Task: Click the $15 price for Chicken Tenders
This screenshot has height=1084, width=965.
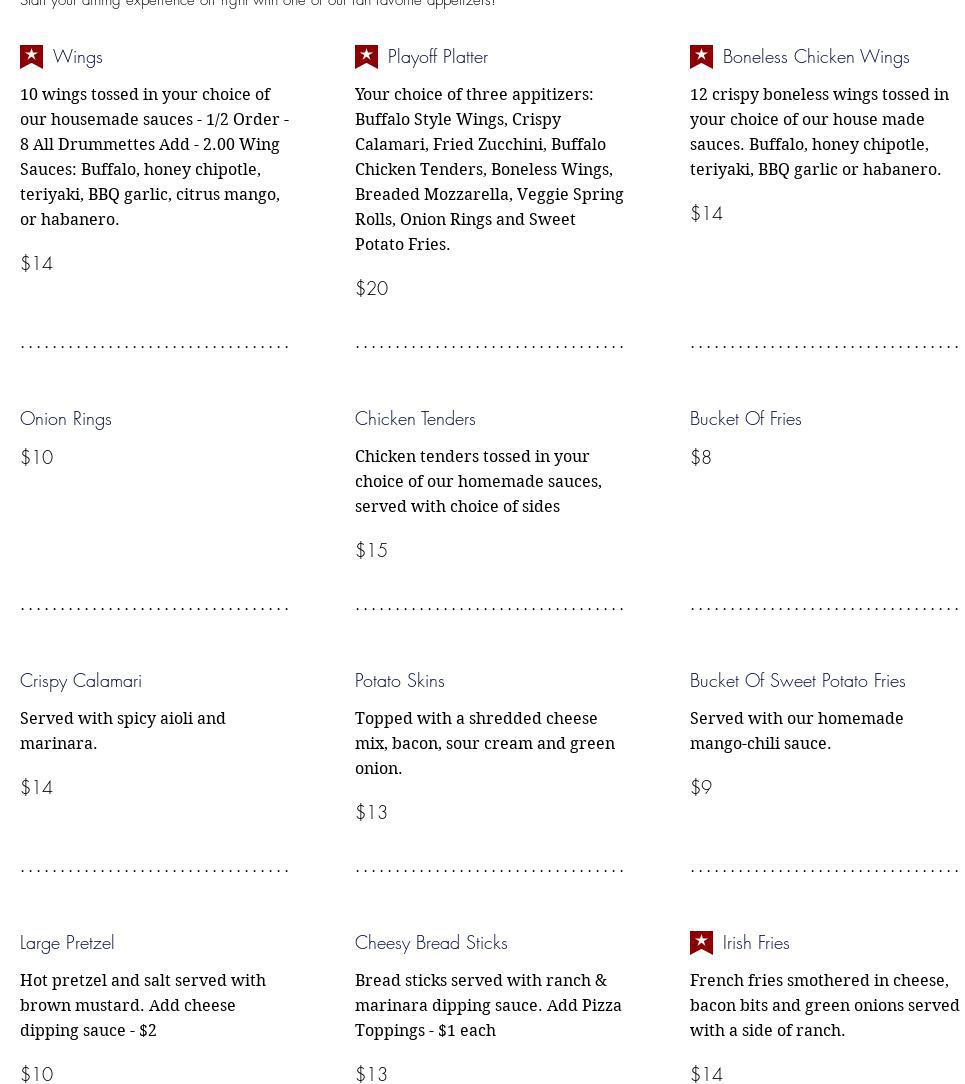Action: [371, 551]
